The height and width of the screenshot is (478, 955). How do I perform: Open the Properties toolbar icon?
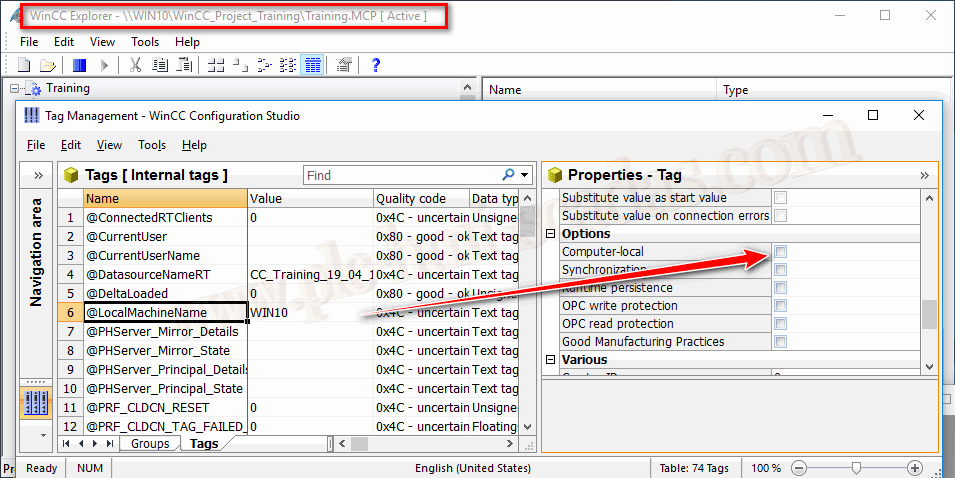344,66
